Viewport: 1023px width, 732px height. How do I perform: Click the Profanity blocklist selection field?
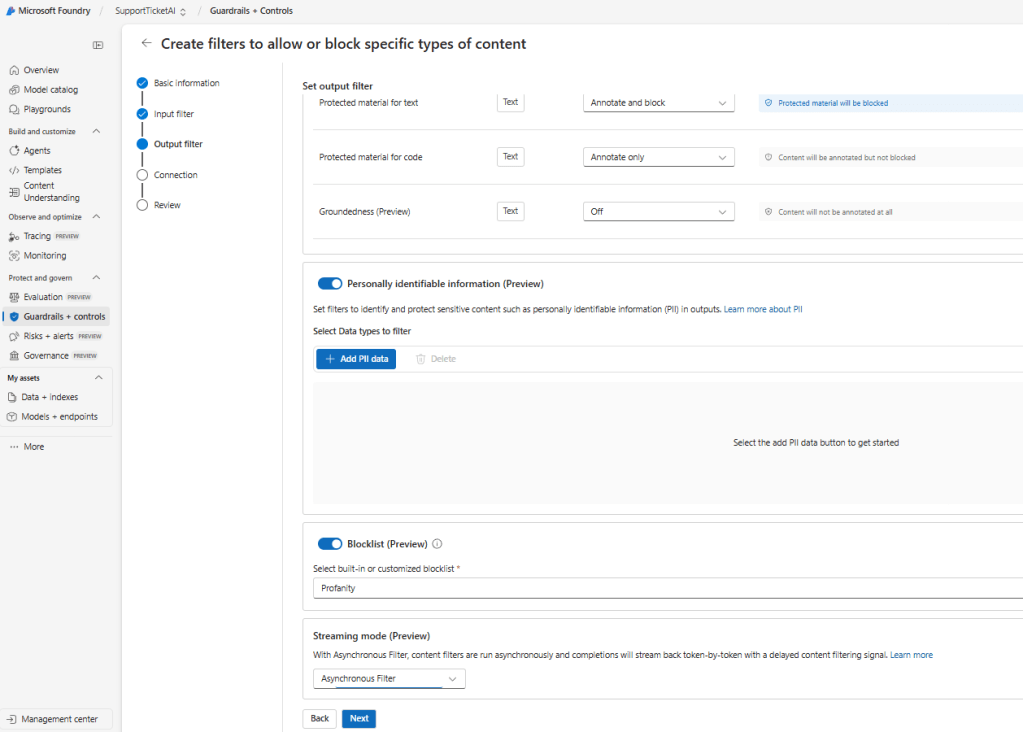click(660, 588)
